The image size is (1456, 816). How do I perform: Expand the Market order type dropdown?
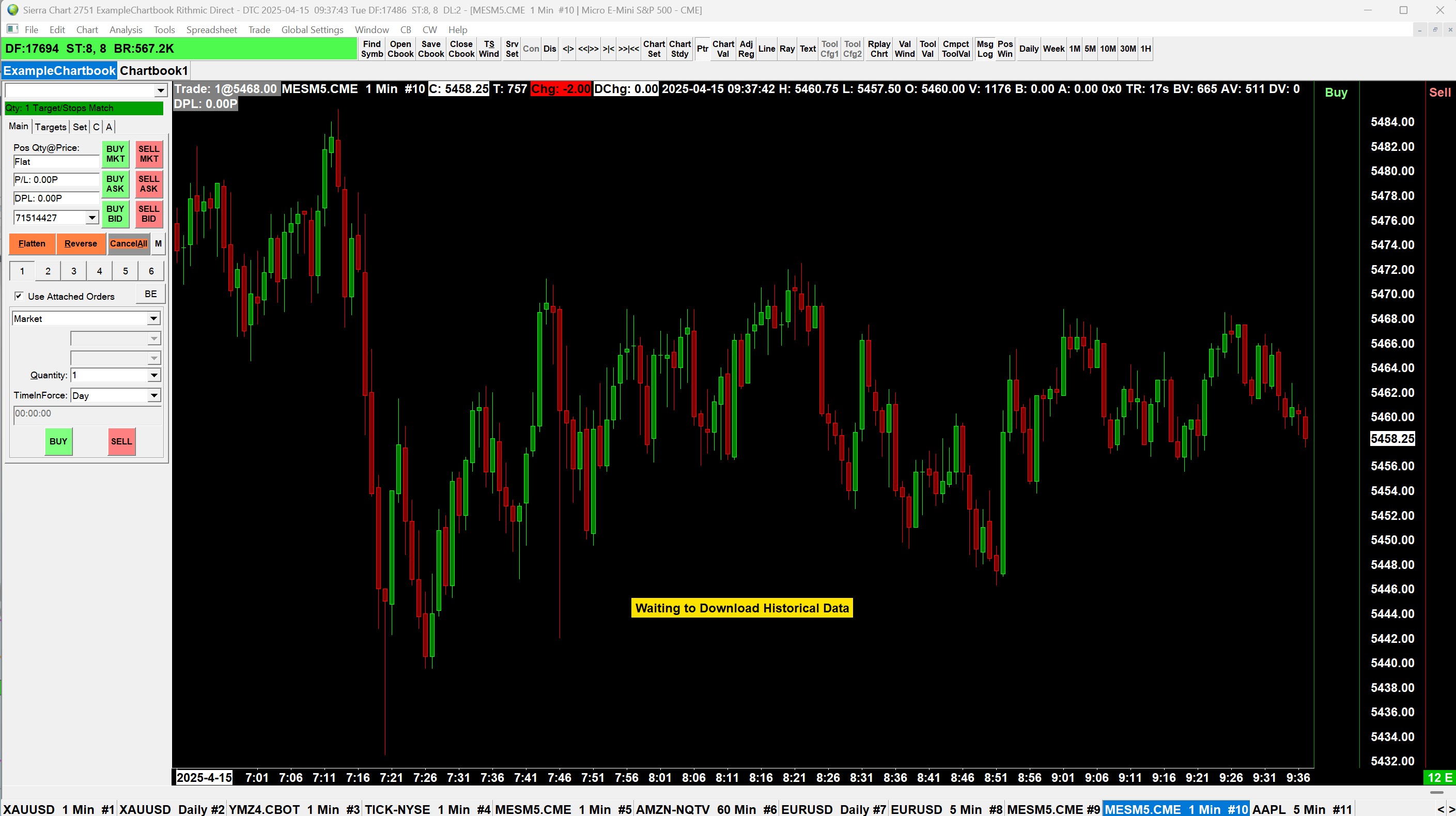click(153, 319)
